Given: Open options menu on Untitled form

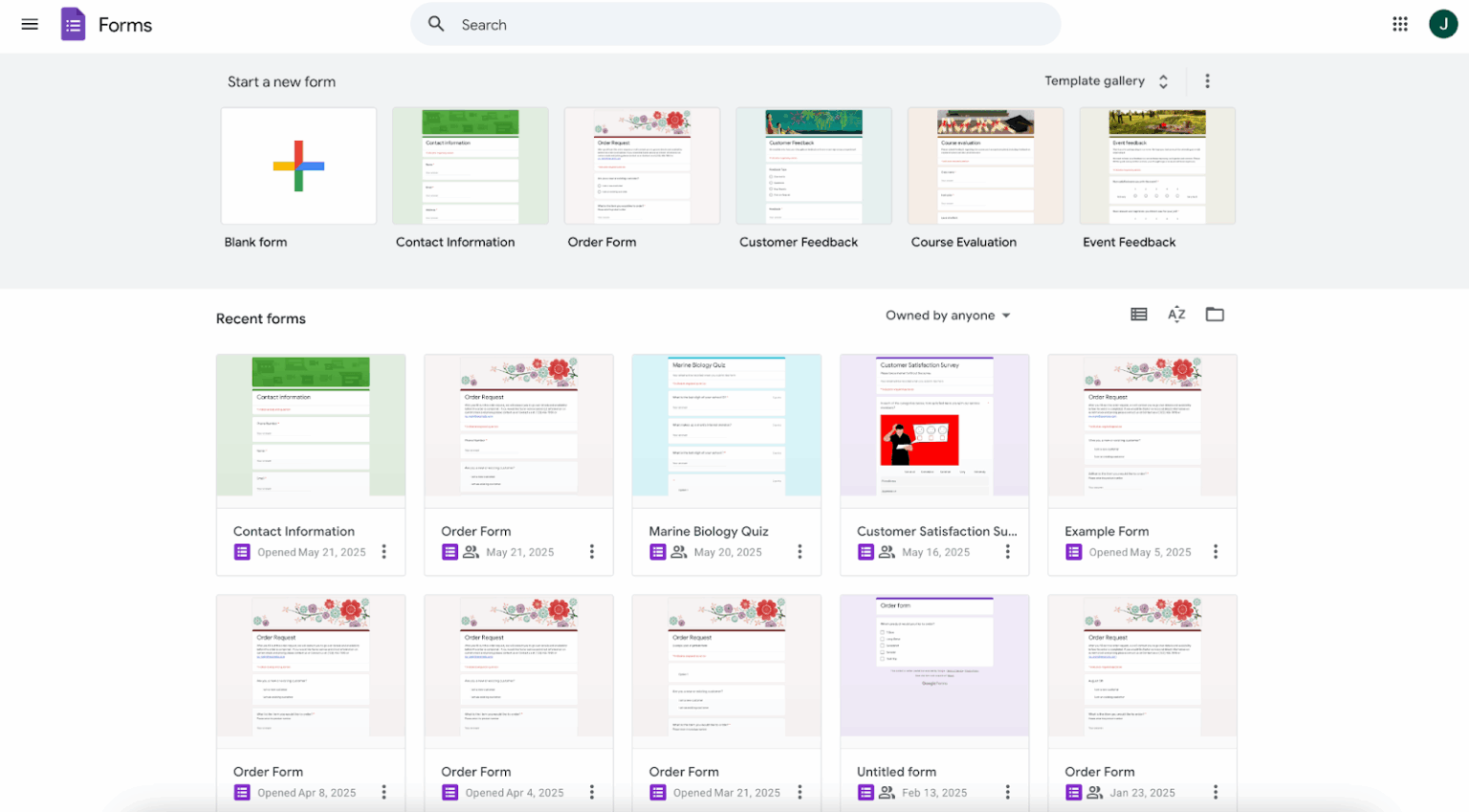Looking at the screenshot, I should pos(1007,792).
